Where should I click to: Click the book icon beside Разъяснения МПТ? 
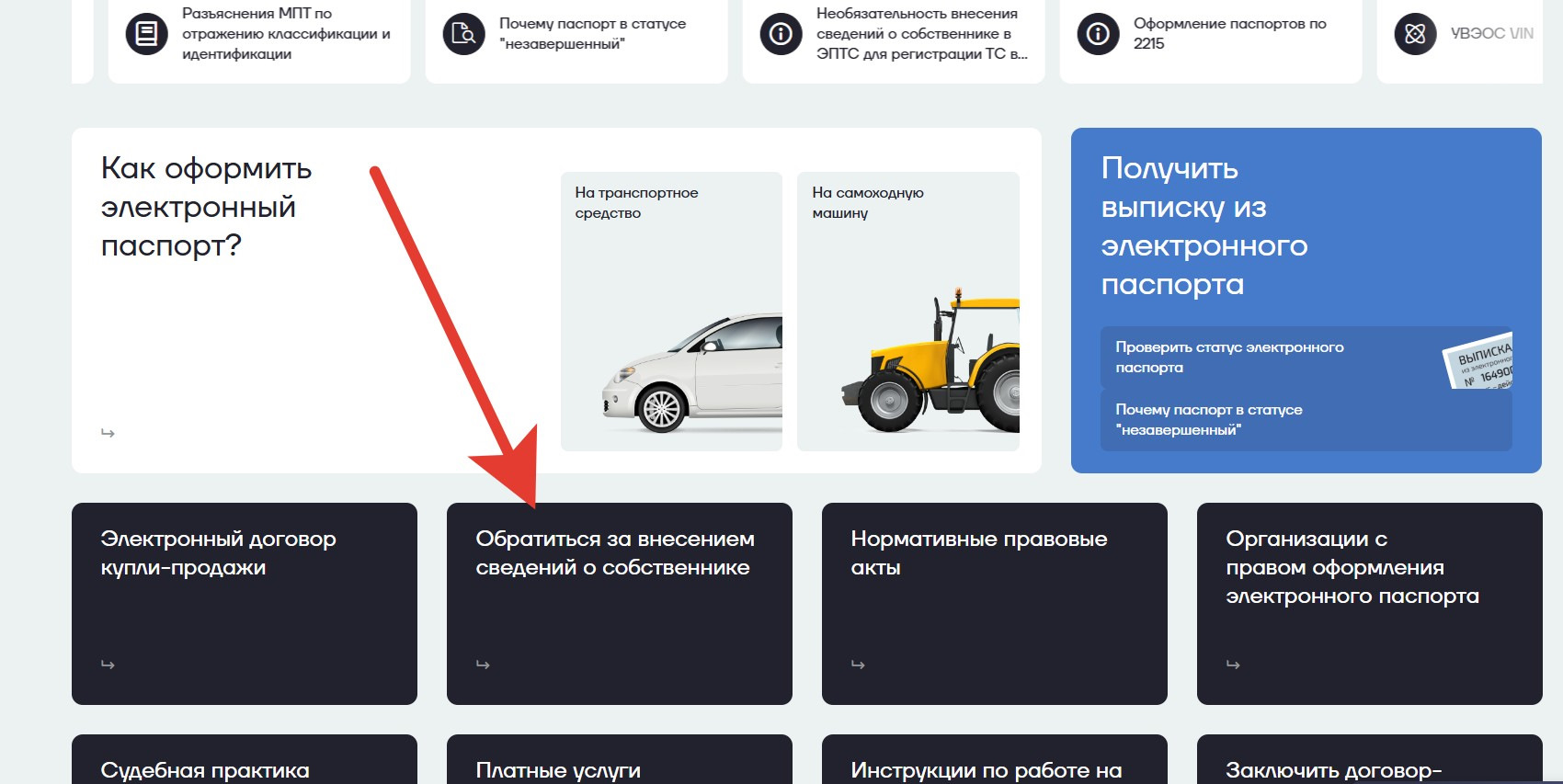click(x=146, y=34)
